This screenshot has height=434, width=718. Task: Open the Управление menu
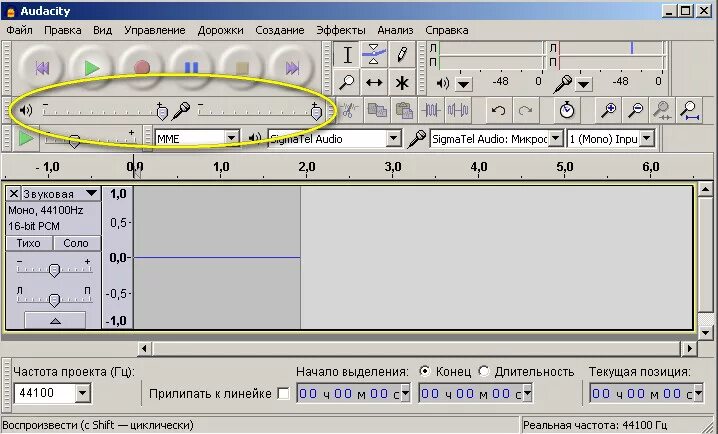155,30
